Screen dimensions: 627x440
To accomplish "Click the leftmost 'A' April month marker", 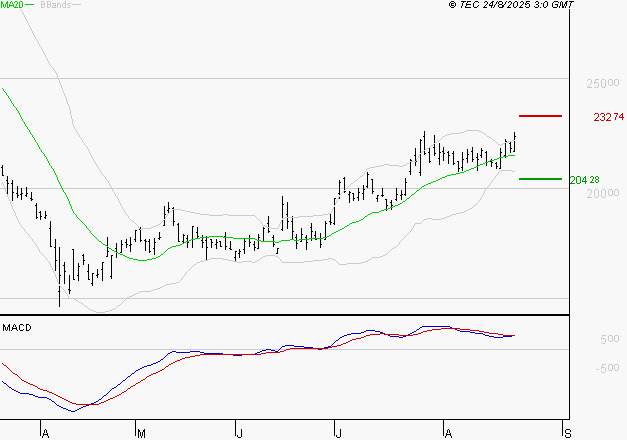I will [x=44, y=433].
